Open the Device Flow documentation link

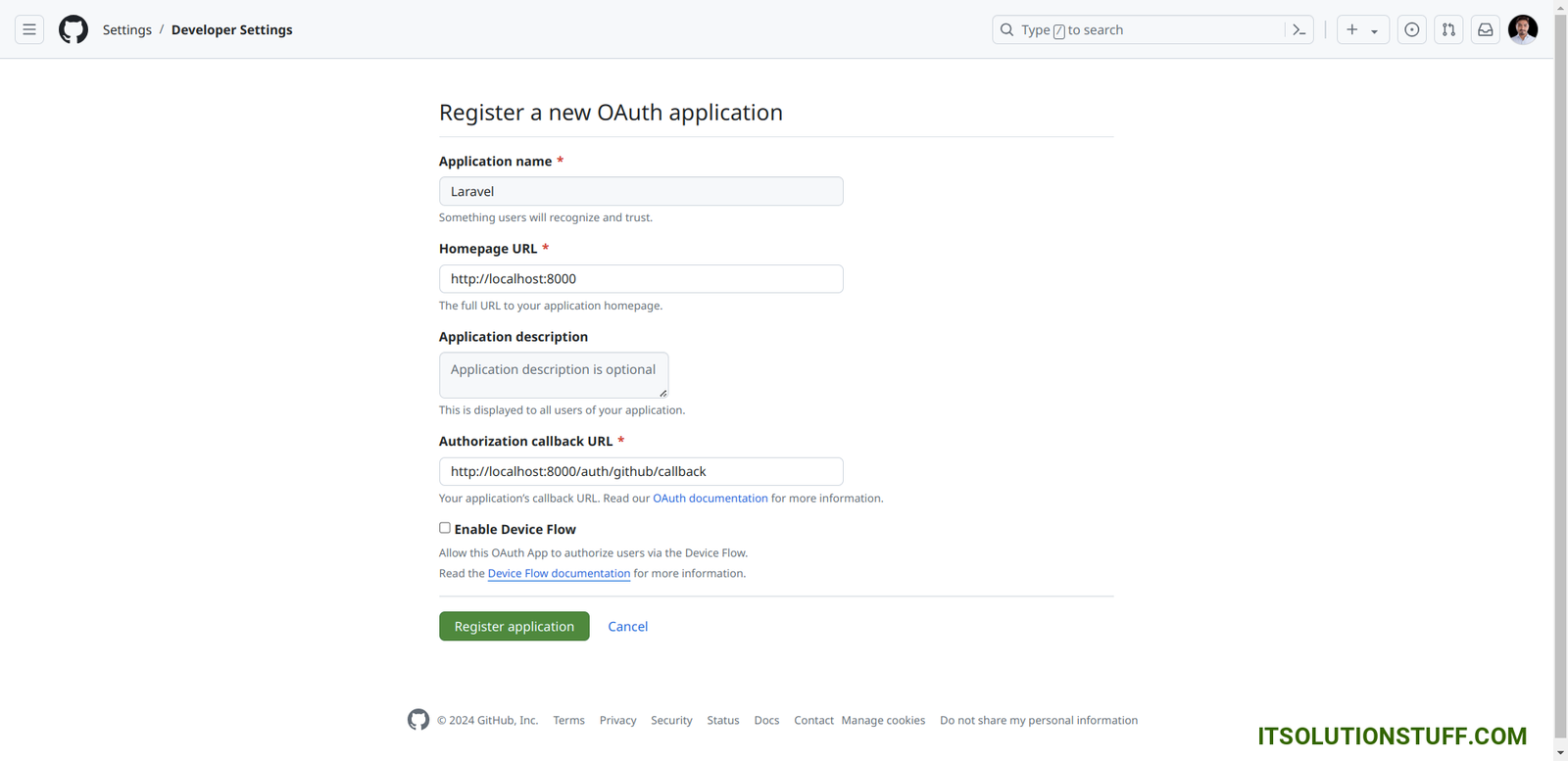point(559,574)
